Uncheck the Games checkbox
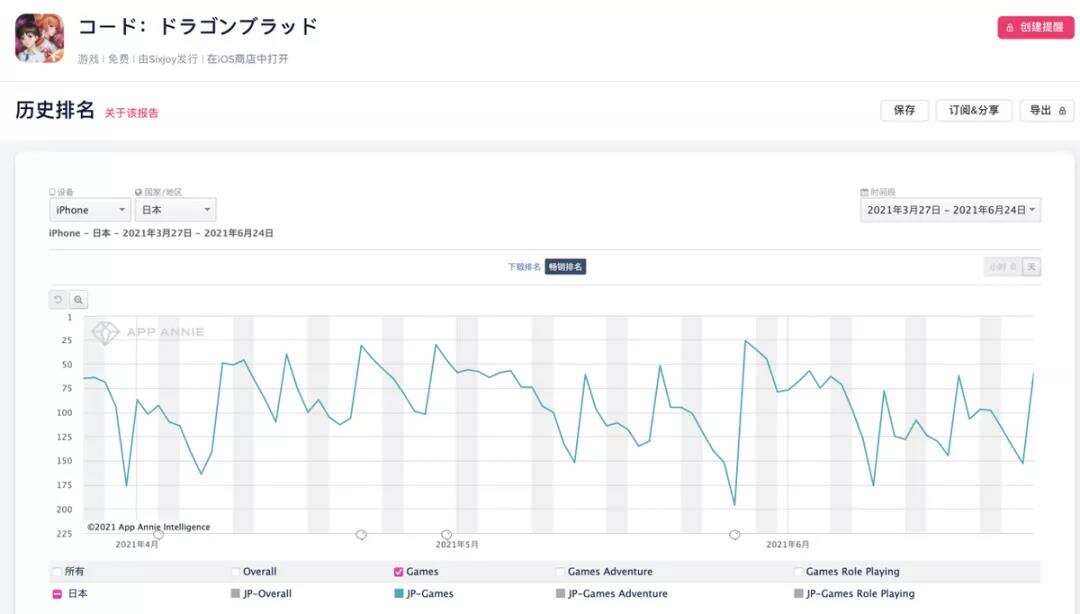Image resolution: width=1080 pixels, height=614 pixels. pos(399,572)
